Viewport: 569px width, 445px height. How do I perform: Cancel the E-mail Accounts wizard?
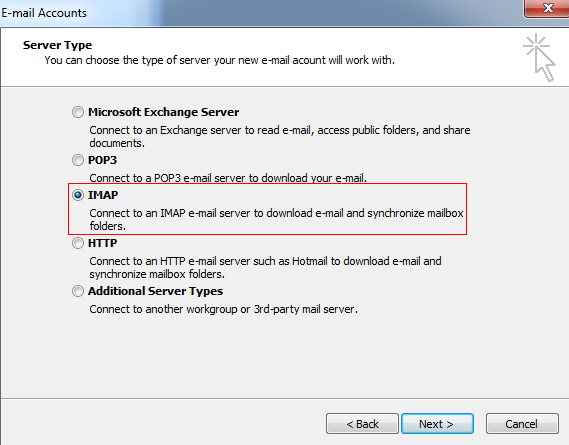(x=522, y=424)
